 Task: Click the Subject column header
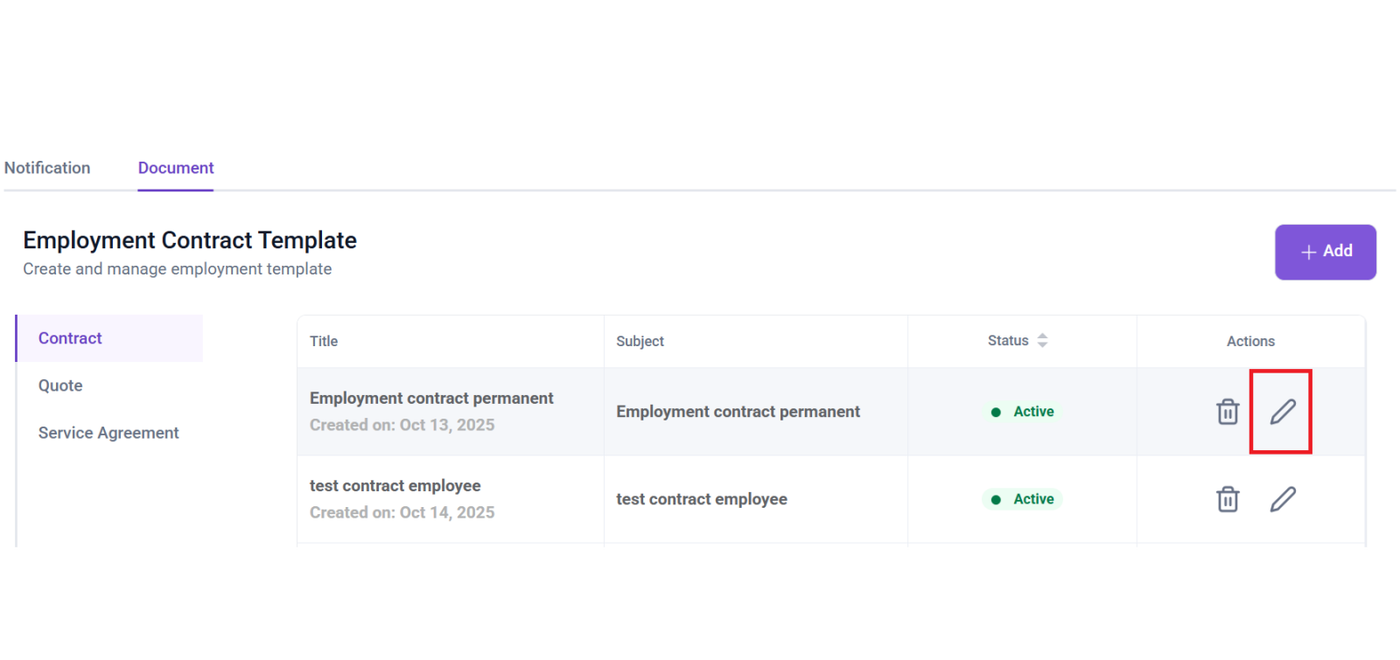640,341
